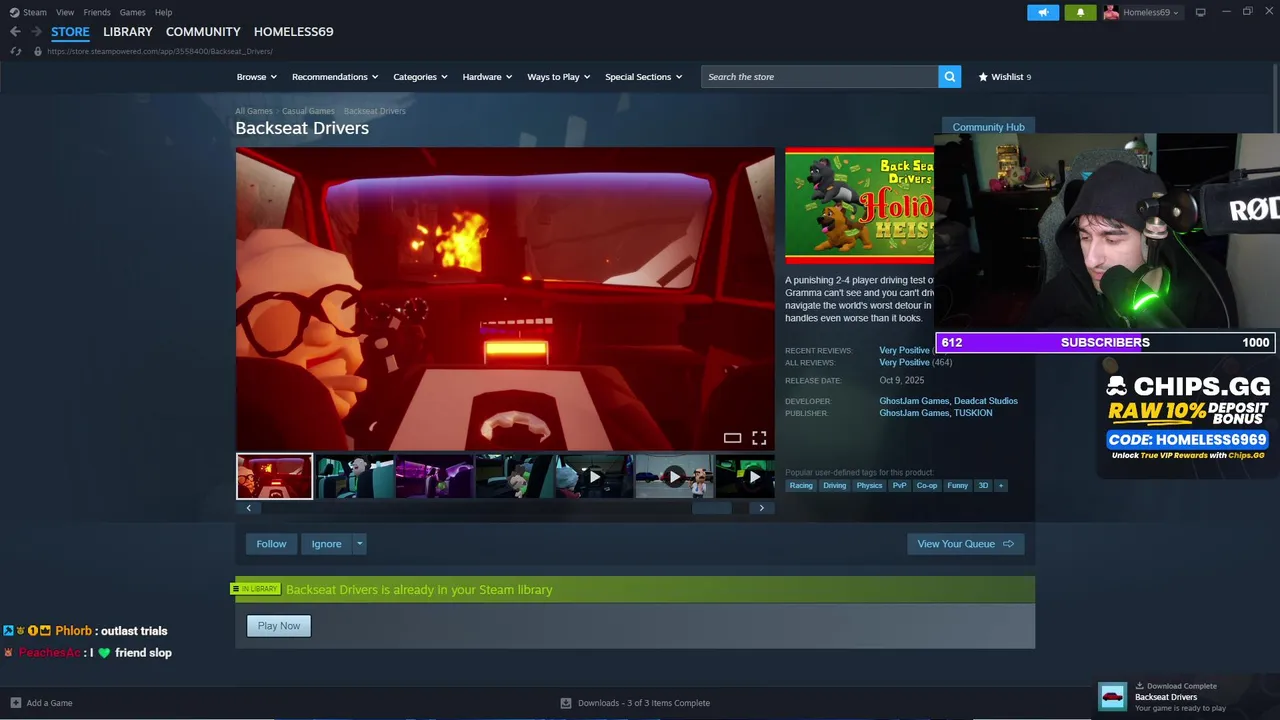Screen dimensions: 1280x720
Task: Open the TUSKION publisher link
Action: click(x=973, y=413)
